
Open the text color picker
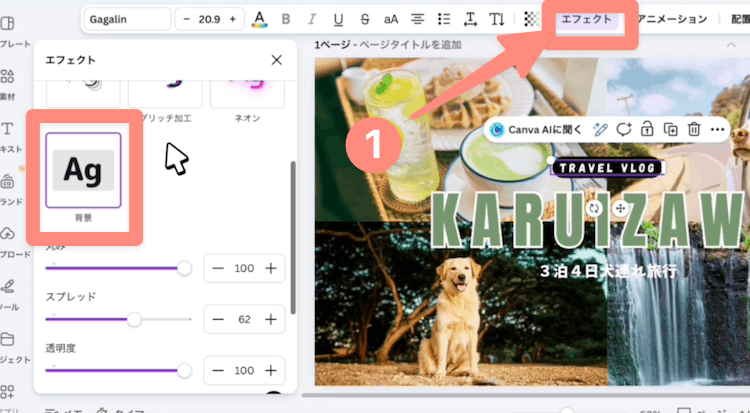tap(259, 19)
